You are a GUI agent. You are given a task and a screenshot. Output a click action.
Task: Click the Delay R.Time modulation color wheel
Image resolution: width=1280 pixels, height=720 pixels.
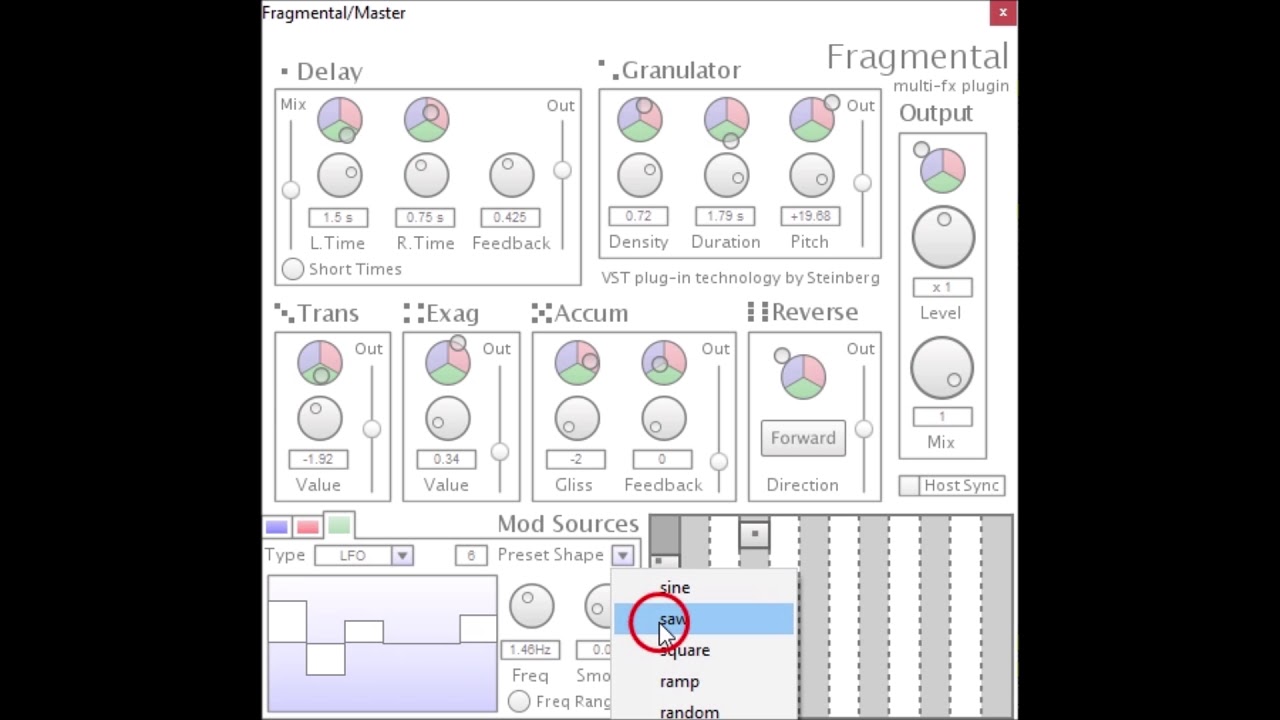426,119
